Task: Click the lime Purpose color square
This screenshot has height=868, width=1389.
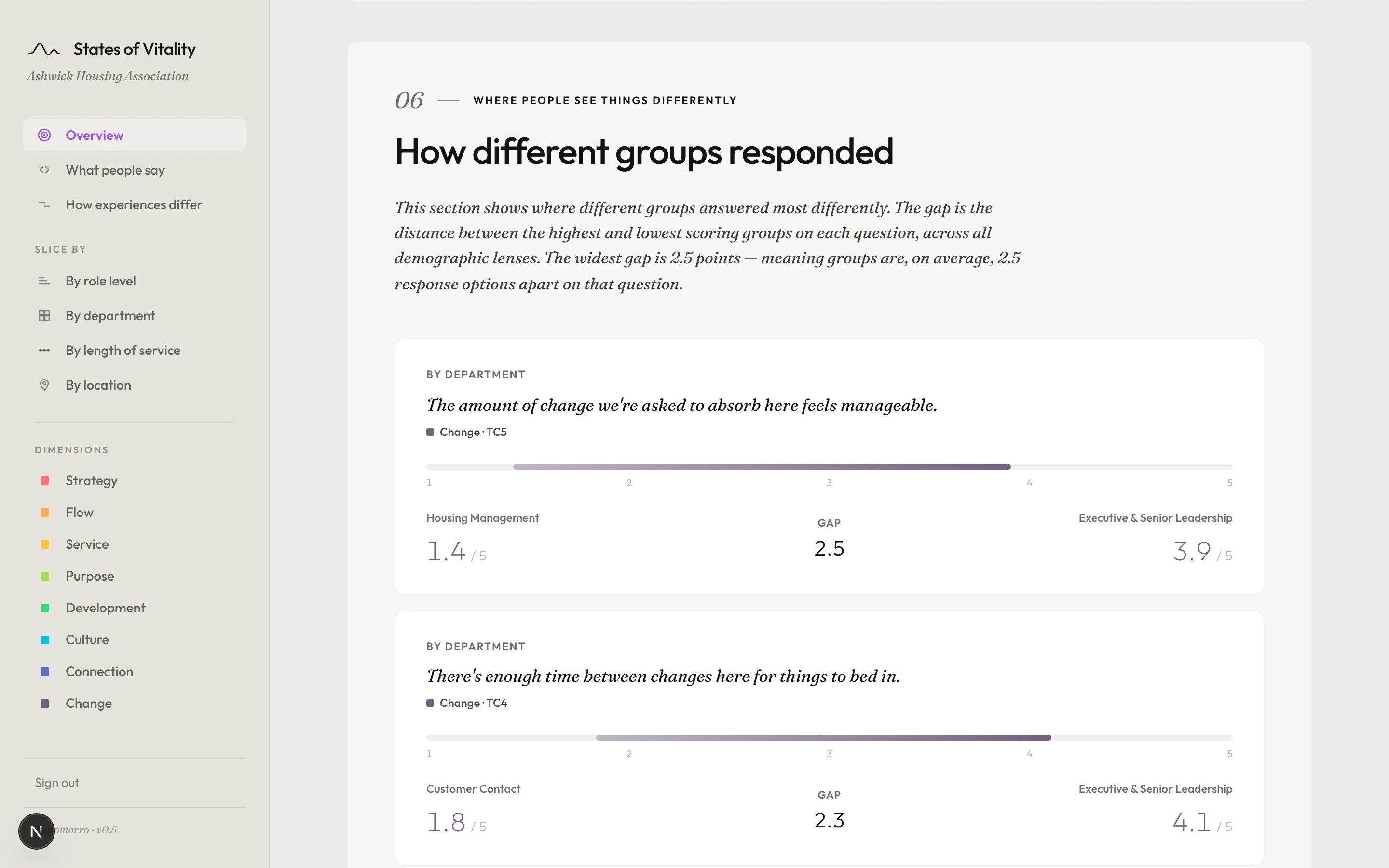Action: coord(45,576)
